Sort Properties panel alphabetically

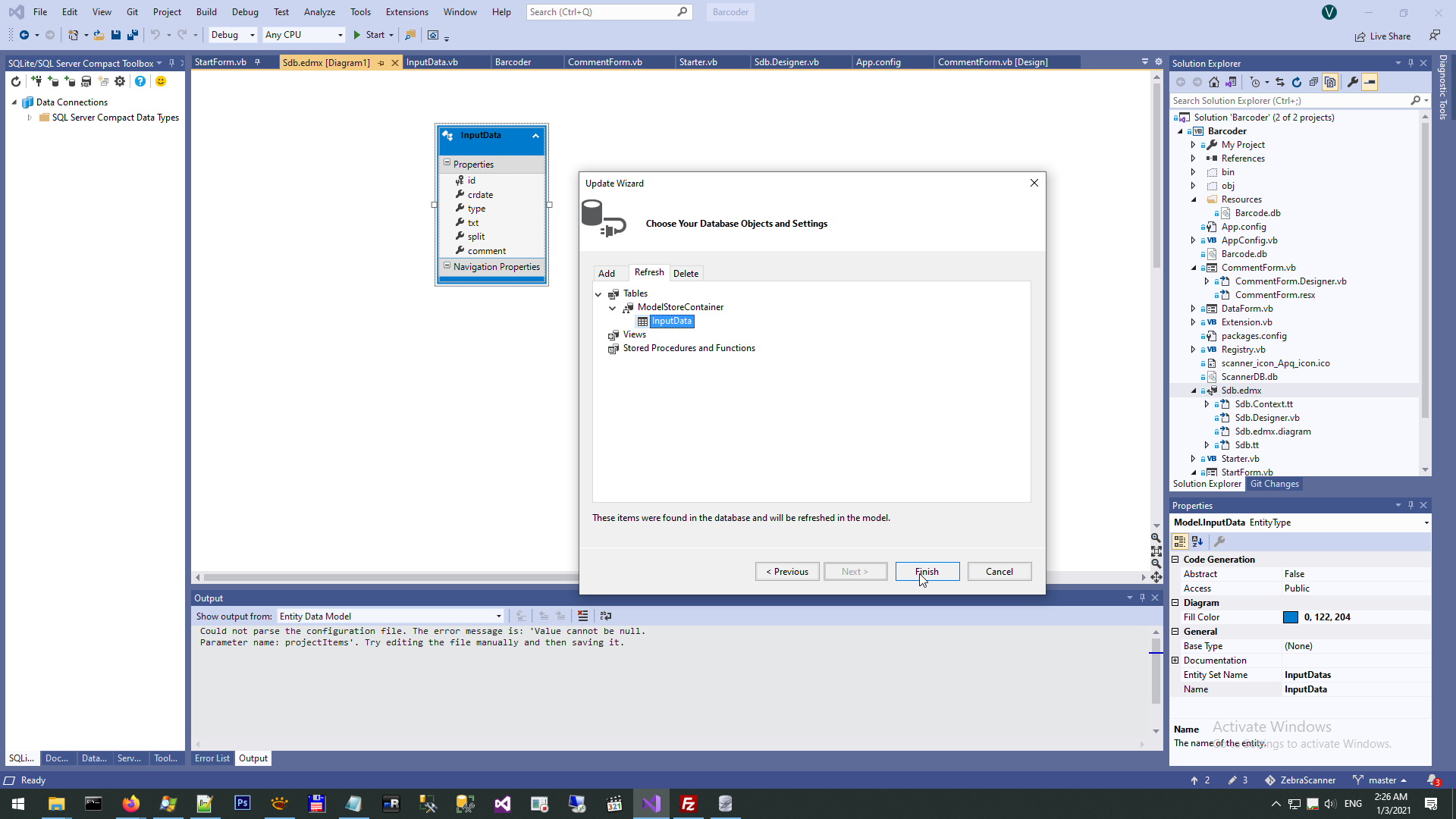[1197, 541]
